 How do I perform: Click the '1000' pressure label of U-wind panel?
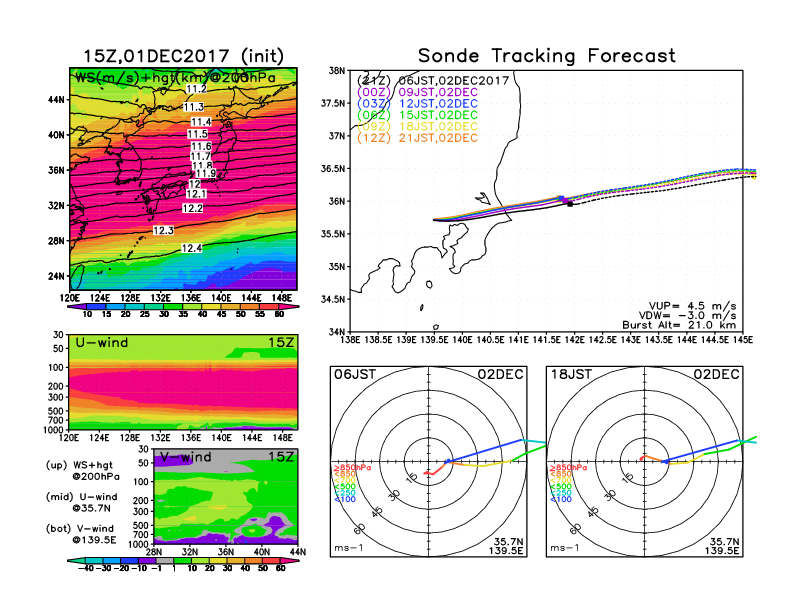pyautogui.click(x=53, y=430)
